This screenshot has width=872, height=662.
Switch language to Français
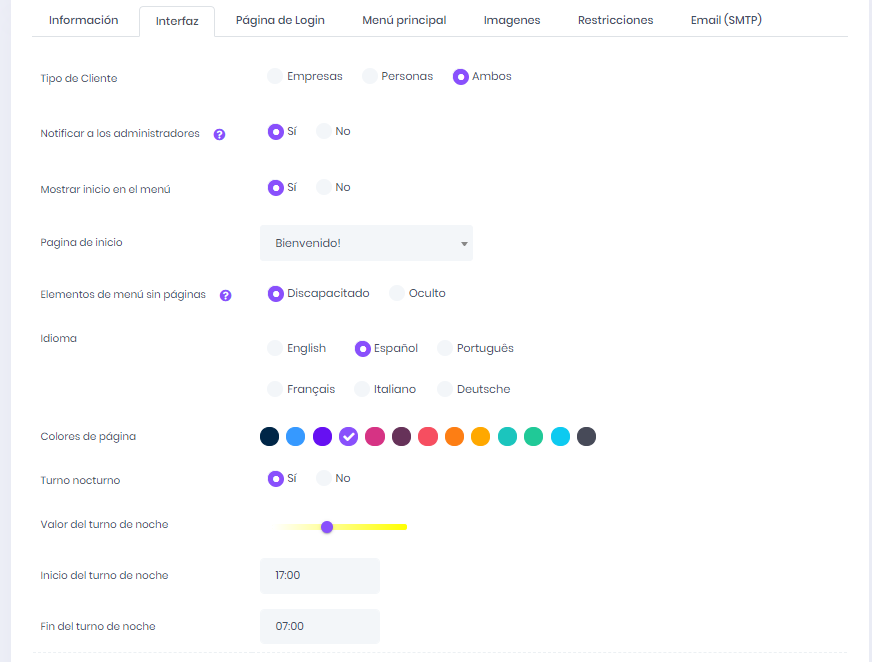(275, 389)
